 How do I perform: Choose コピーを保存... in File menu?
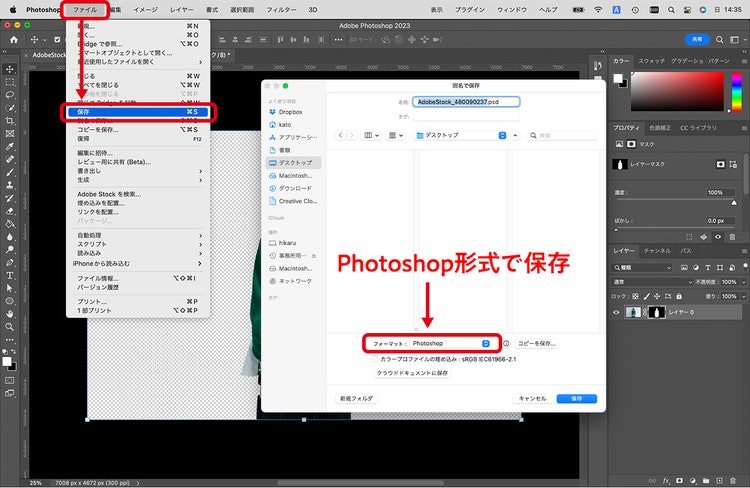pyautogui.click(x=139, y=130)
